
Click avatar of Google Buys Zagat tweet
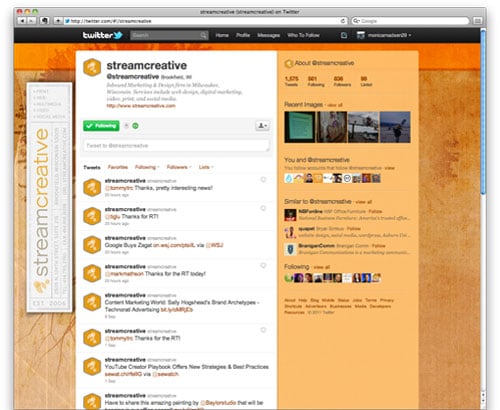click(92, 245)
